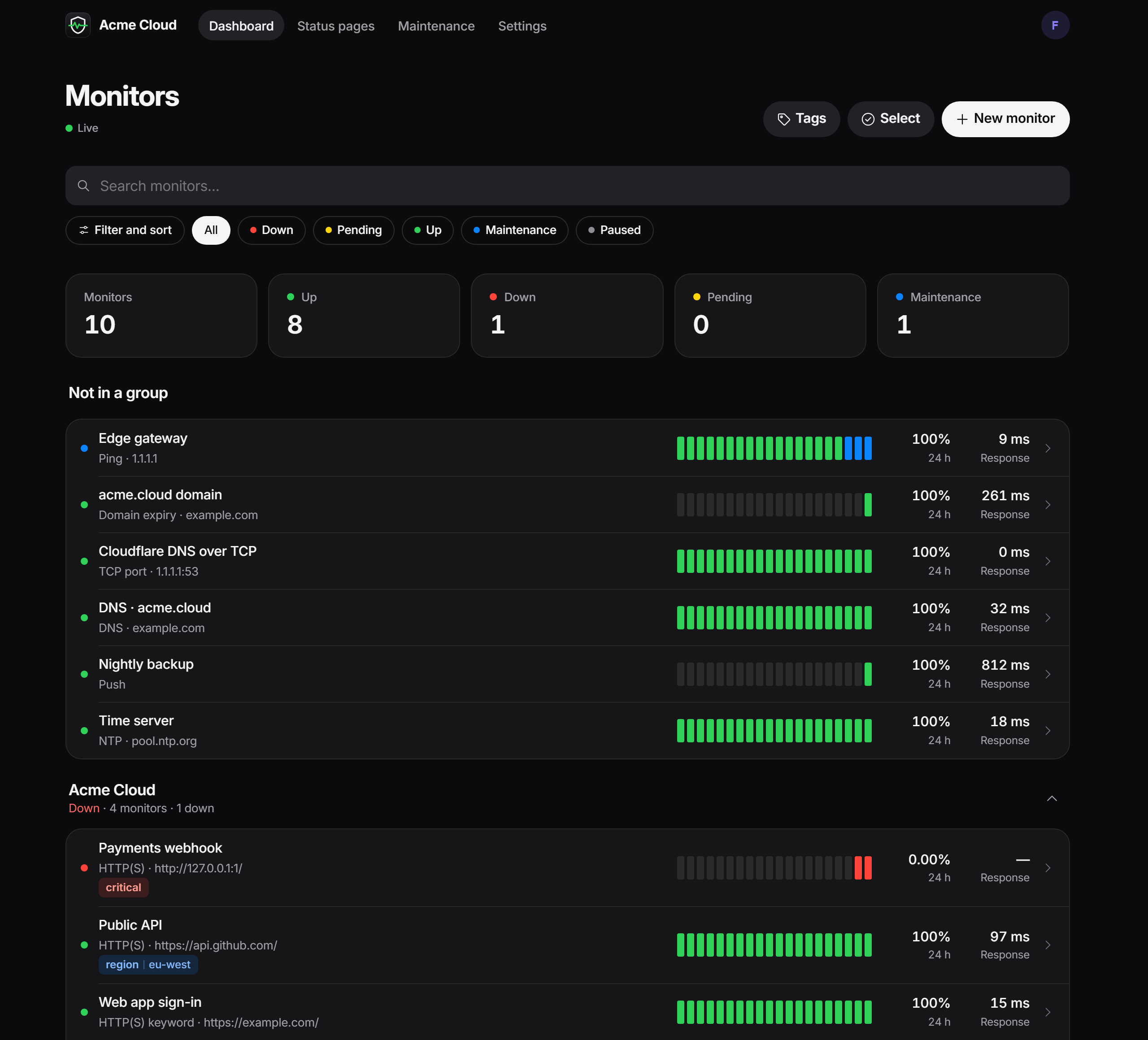
Task: Open the Time server monitor
Action: 567,730
